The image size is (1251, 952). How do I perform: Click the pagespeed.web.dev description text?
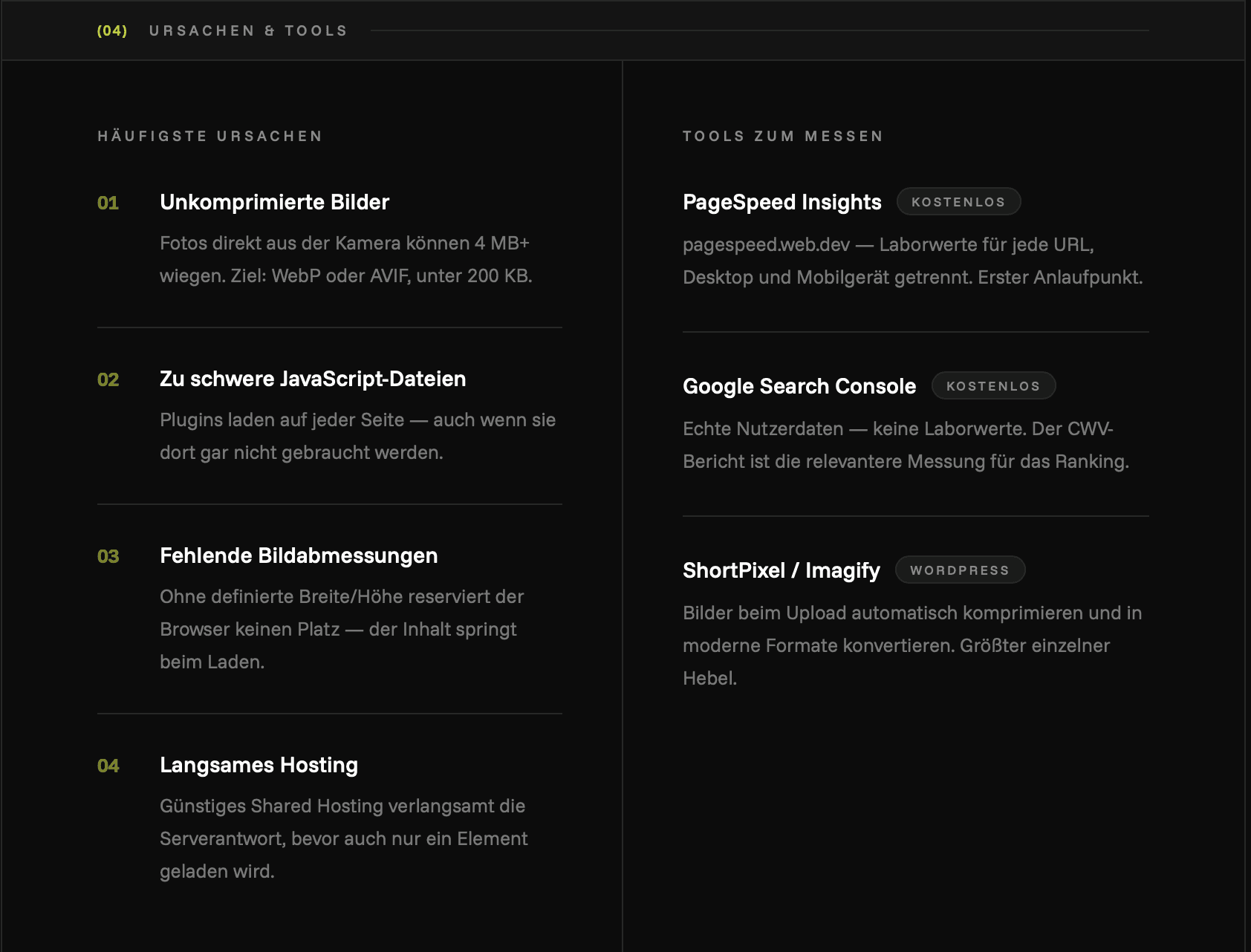tap(913, 261)
